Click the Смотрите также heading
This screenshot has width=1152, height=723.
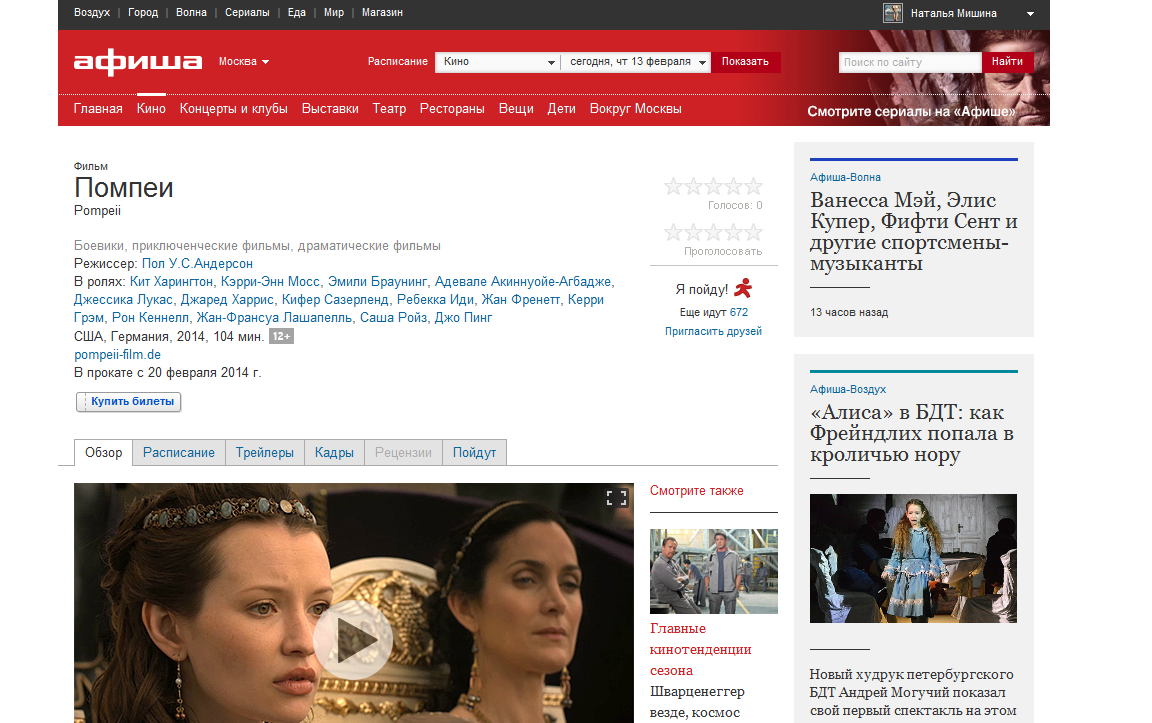coord(696,491)
